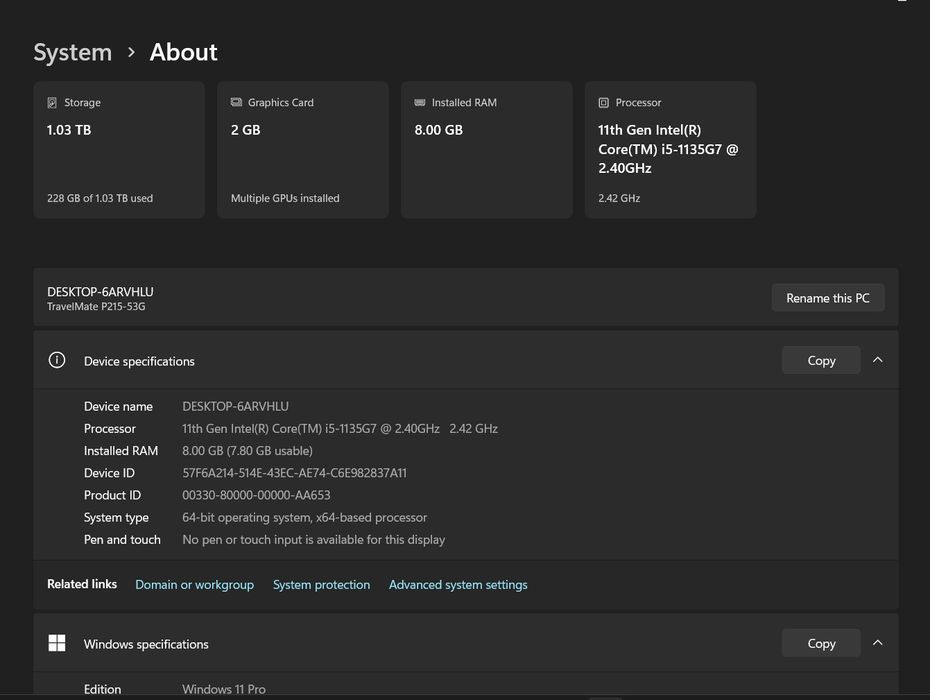The width and height of the screenshot is (930, 700).
Task: Click the Graphics Card icon
Action: tap(236, 103)
